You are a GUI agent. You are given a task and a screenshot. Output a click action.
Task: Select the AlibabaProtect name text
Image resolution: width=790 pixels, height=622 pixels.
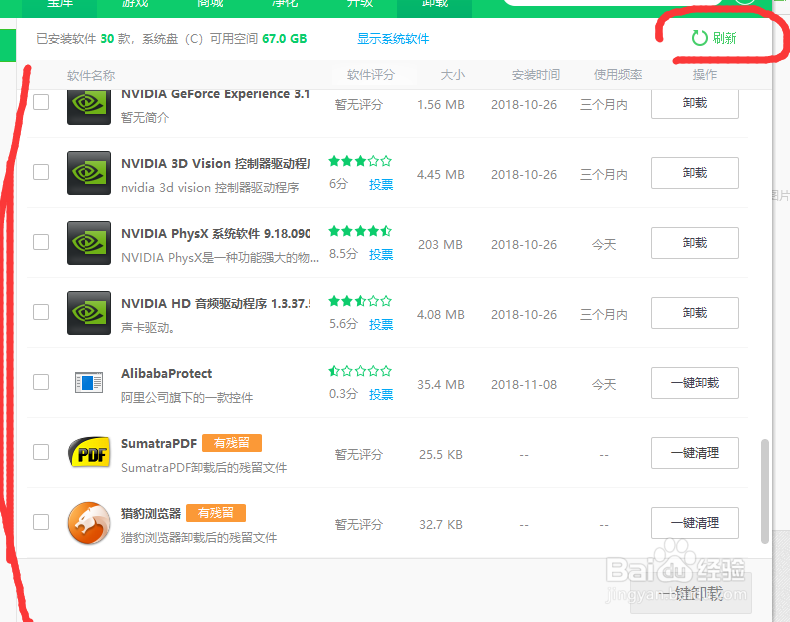point(166,374)
